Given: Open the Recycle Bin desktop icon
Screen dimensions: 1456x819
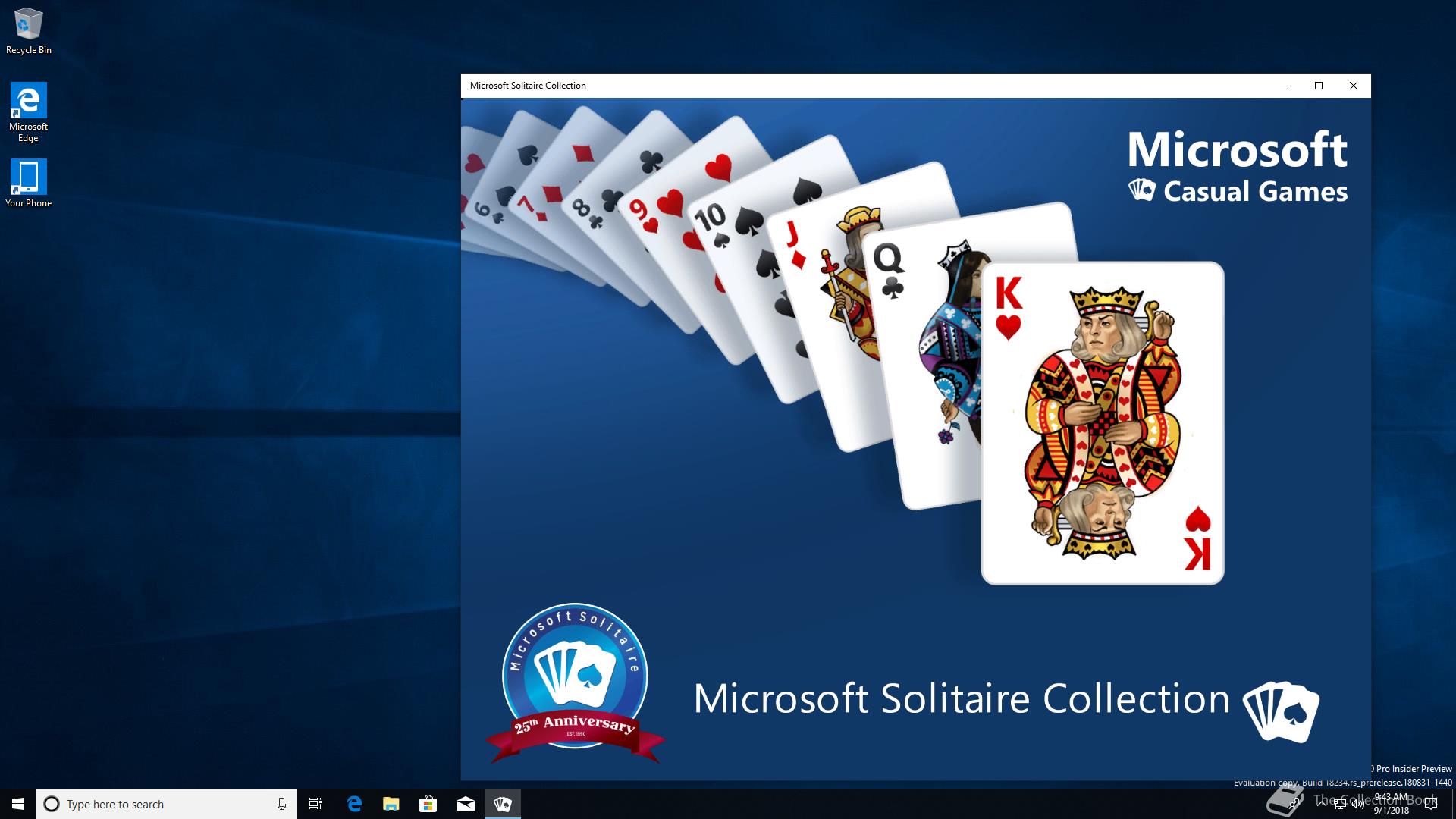Looking at the screenshot, I should point(28,30).
